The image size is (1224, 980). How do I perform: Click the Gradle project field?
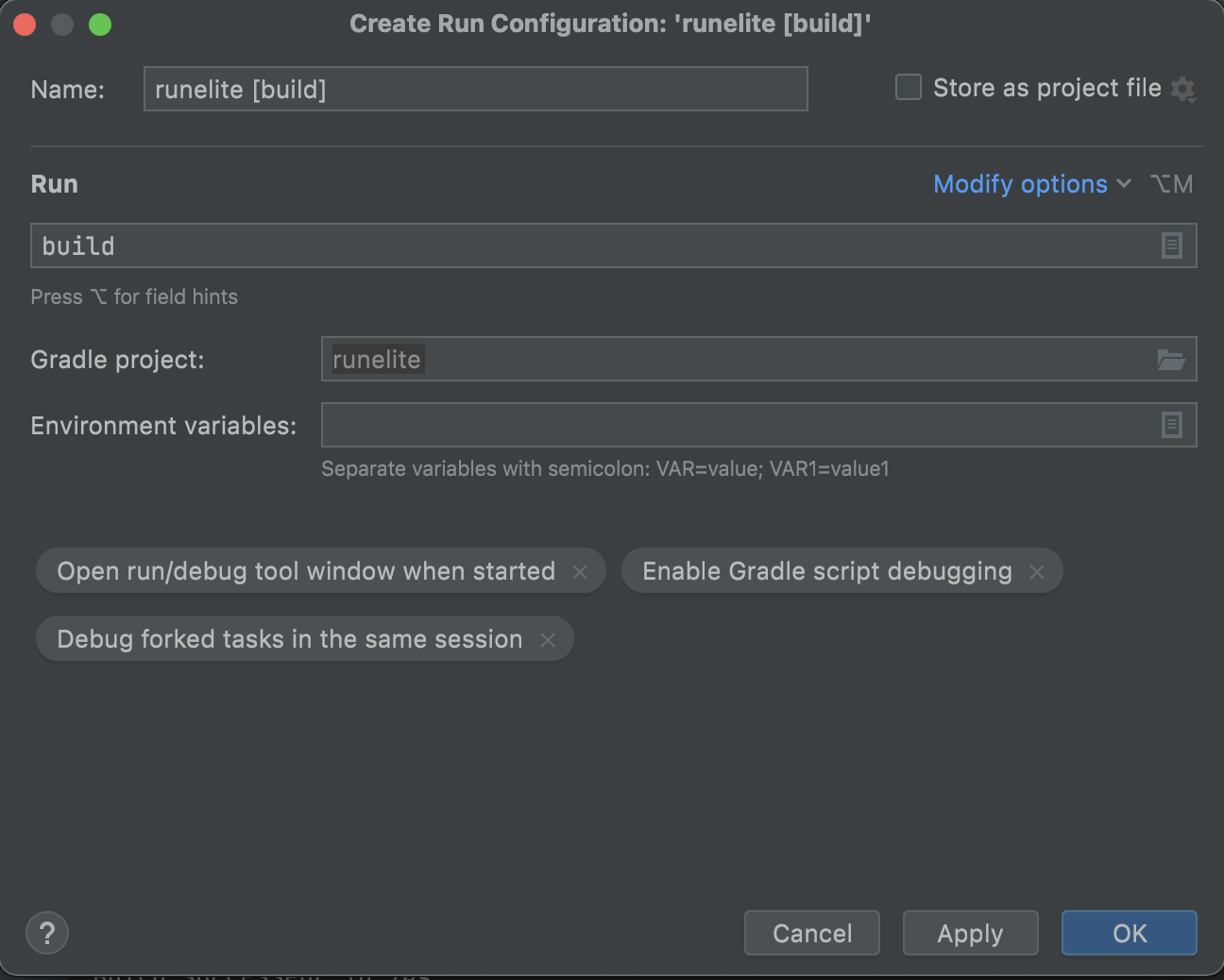pos(737,360)
